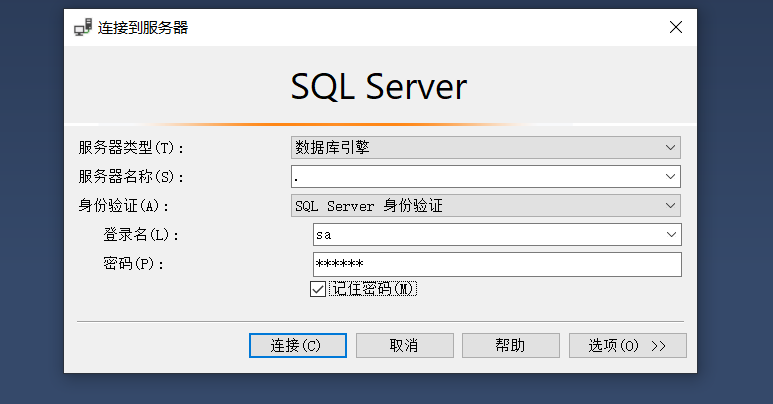Open the 服务器类型 dropdown showing 数据库引擎

tap(486, 147)
